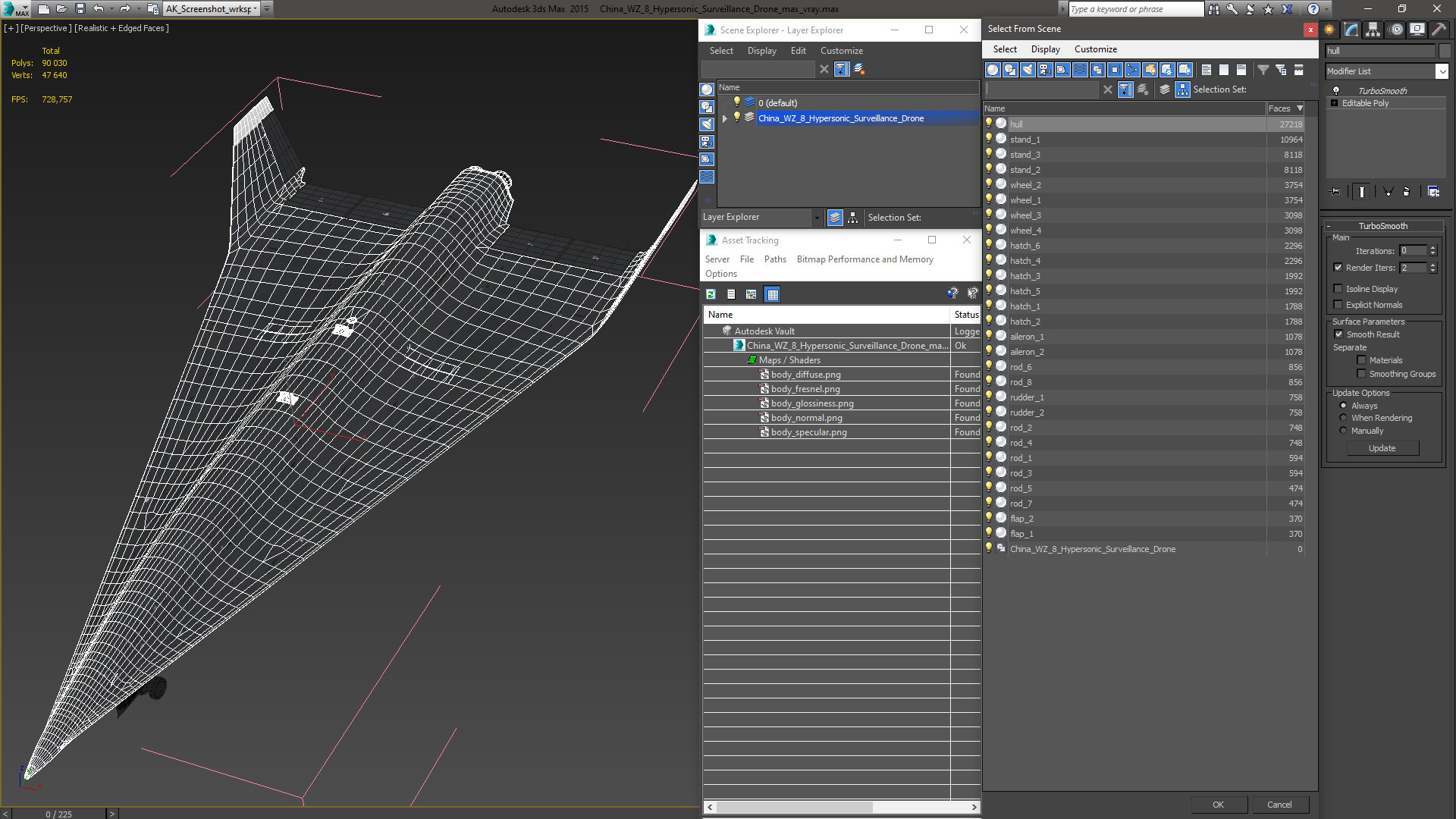Viewport: 1456px width, 819px height.
Task: Toggle Display Cameras filter in Select From Scene
Action: click(1045, 70)
